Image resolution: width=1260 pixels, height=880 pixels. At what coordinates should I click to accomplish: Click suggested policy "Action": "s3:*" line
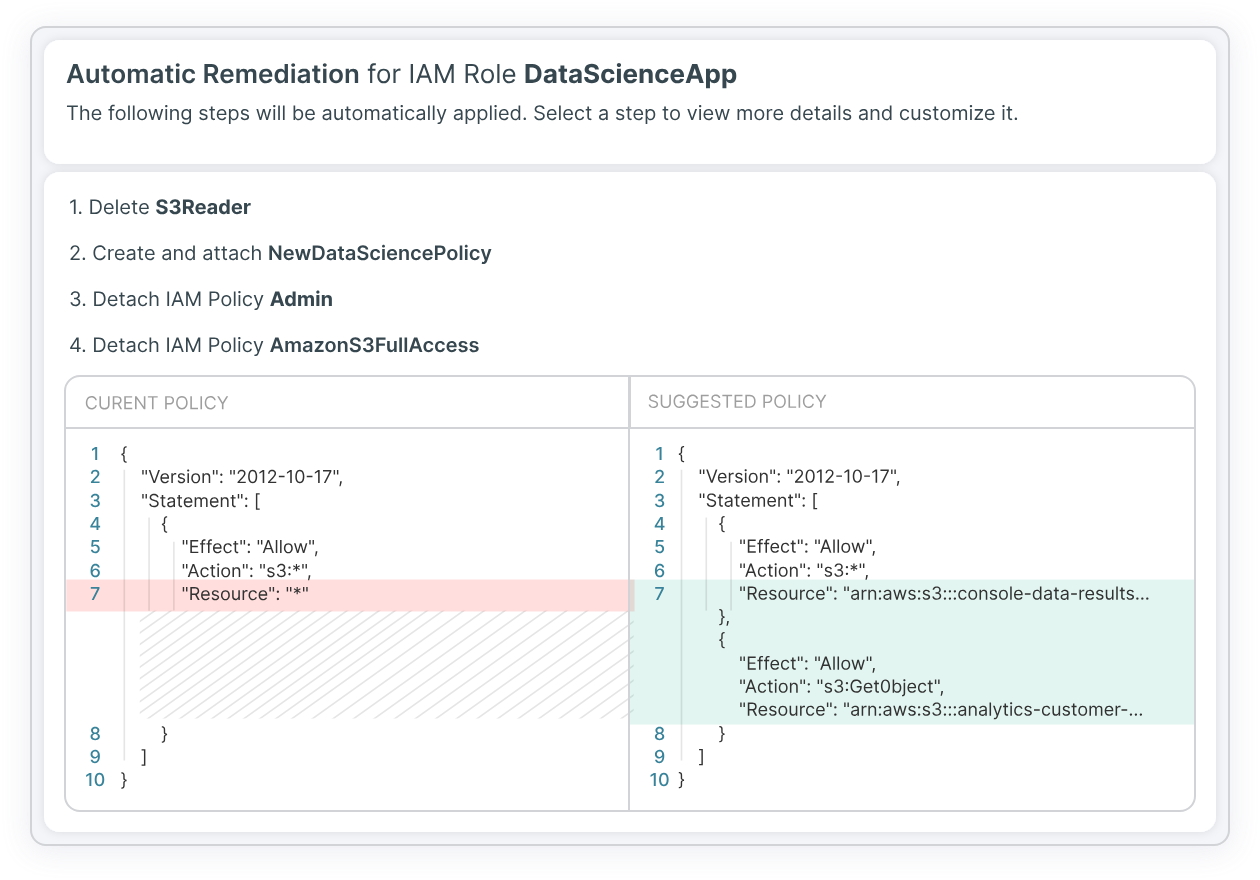[x=805, y=571]
